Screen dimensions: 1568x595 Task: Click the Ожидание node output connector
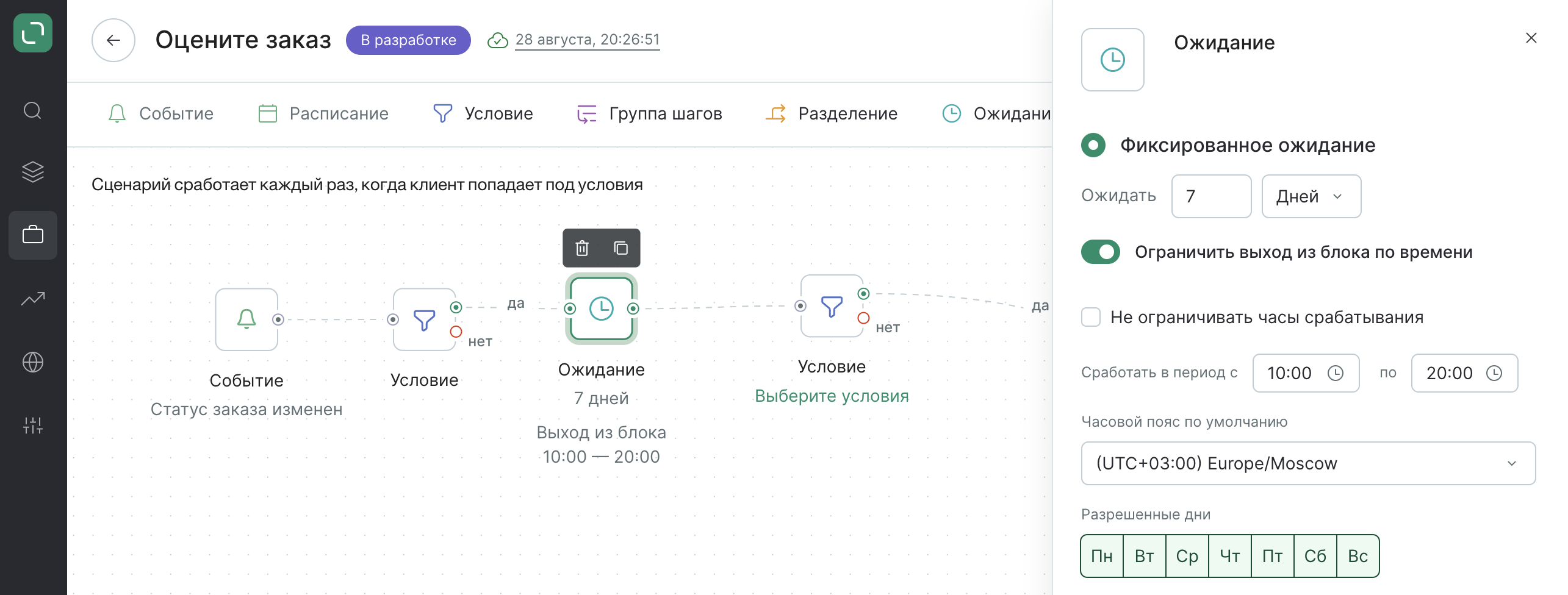tap(633, 308)
